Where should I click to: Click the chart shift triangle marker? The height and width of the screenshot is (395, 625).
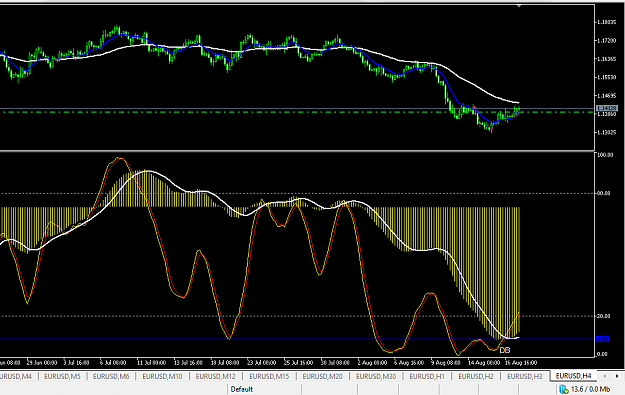519,6
